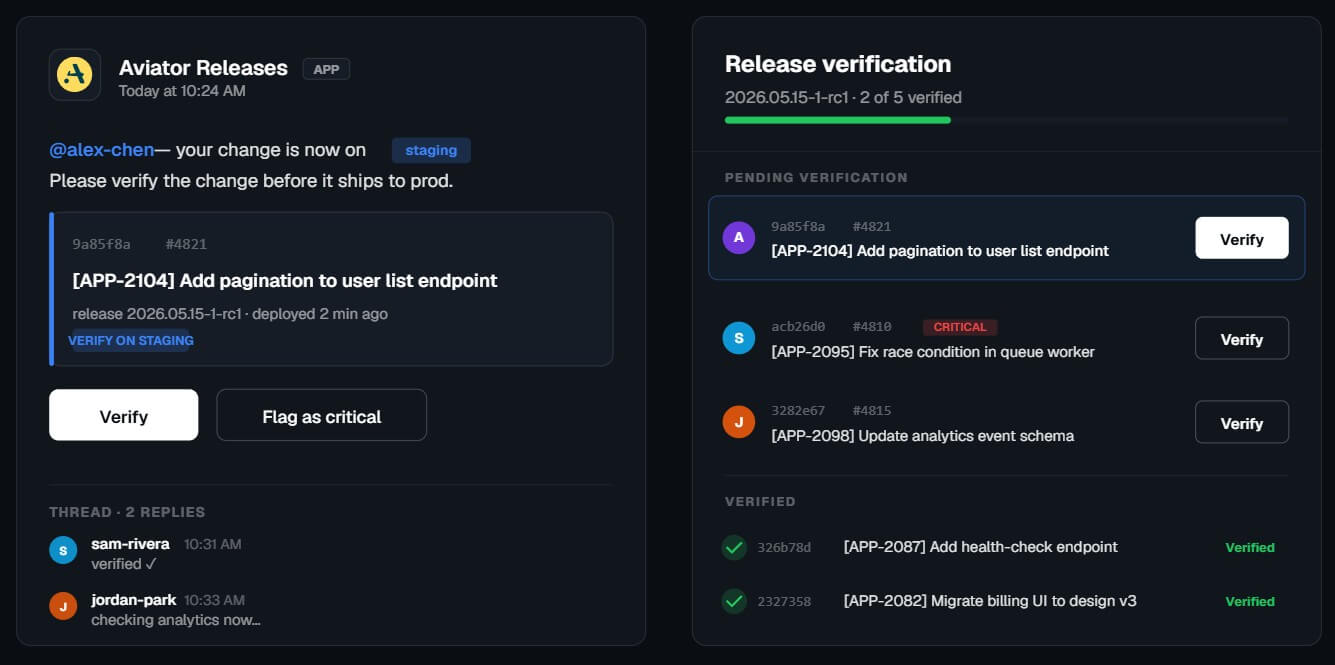Viewport: 1335px width, 665px height.
Task: Click the 'verified ✓' reply text
Action: 124,564
